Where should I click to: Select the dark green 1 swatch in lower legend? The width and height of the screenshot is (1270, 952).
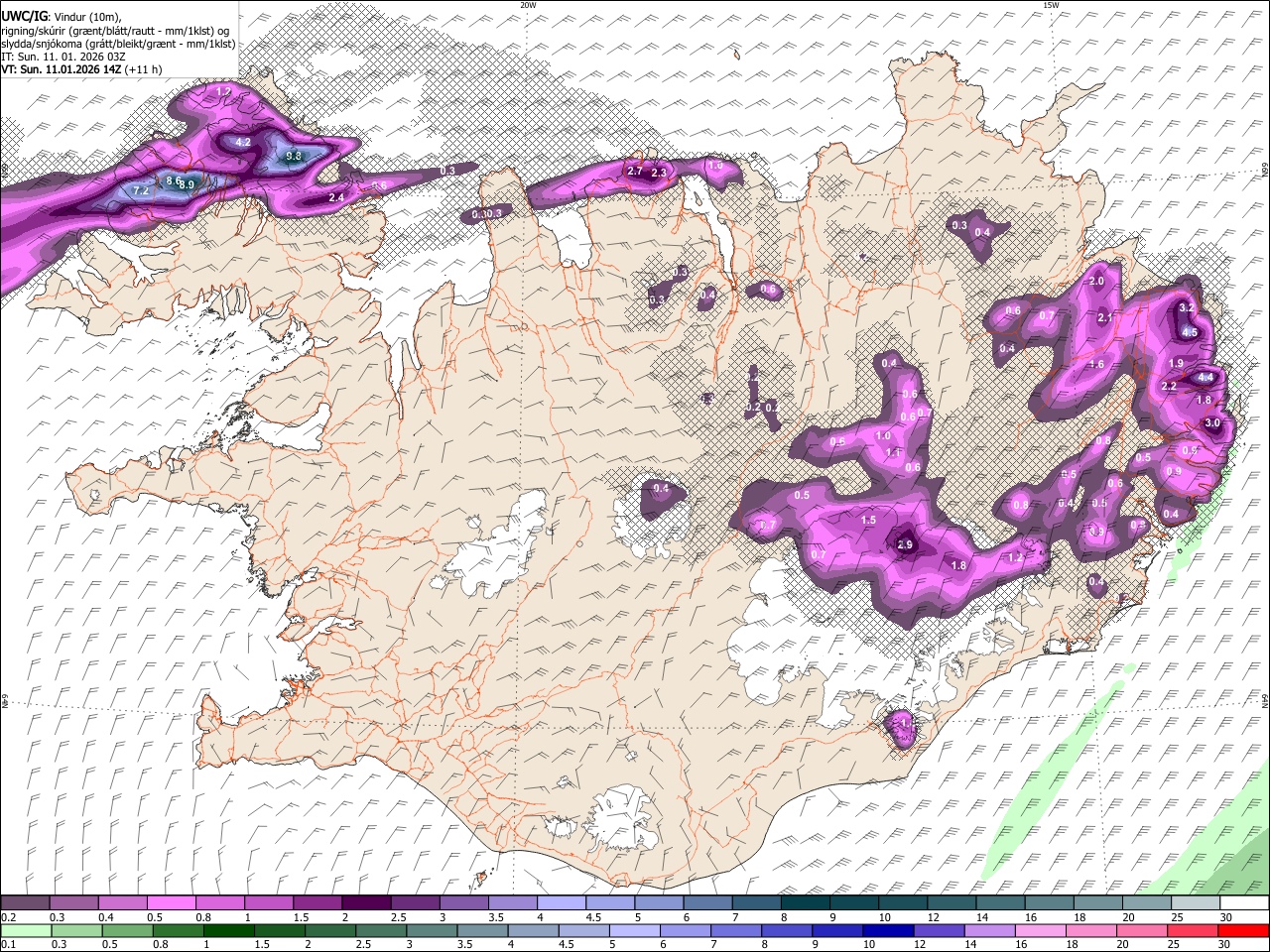point(228,930)
